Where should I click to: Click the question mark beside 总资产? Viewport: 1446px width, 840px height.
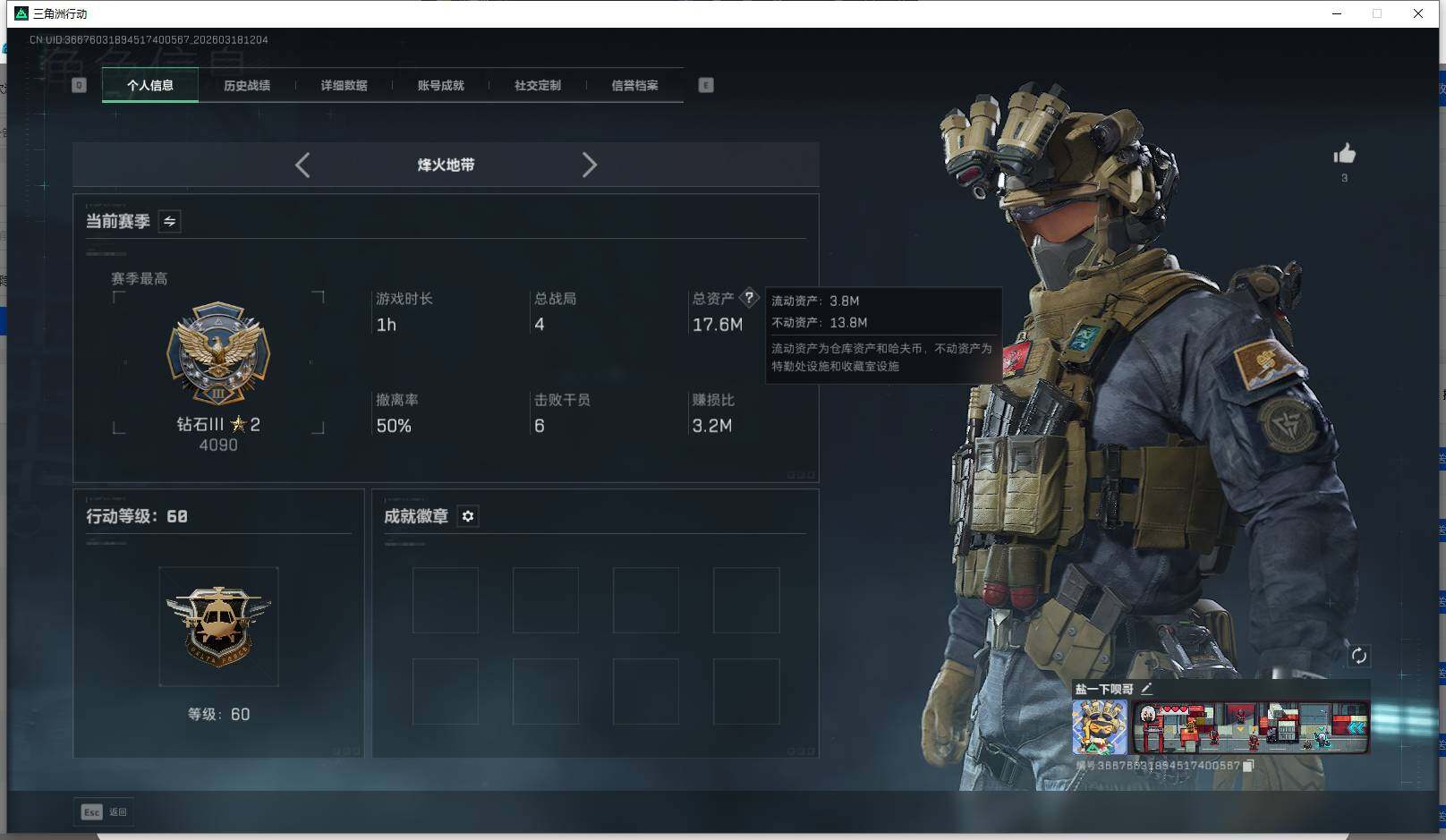tap(750, 298)
